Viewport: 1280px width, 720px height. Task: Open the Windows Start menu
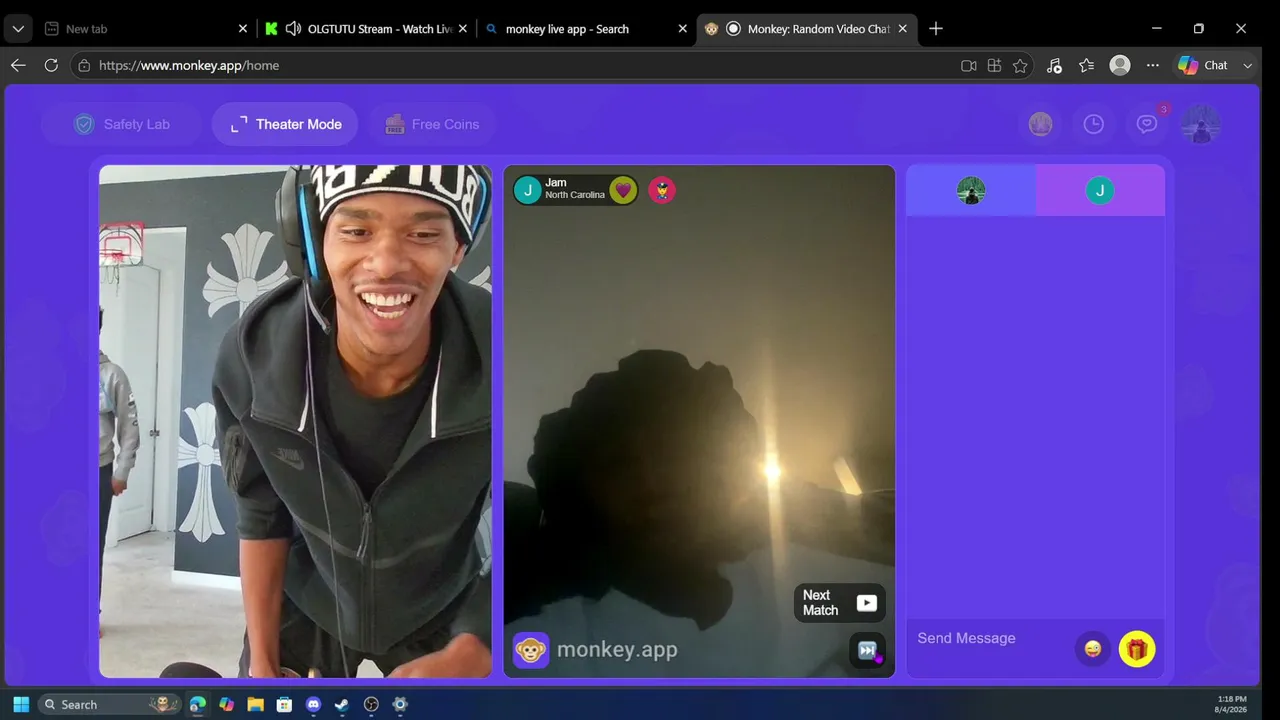[x=21, y=704]
